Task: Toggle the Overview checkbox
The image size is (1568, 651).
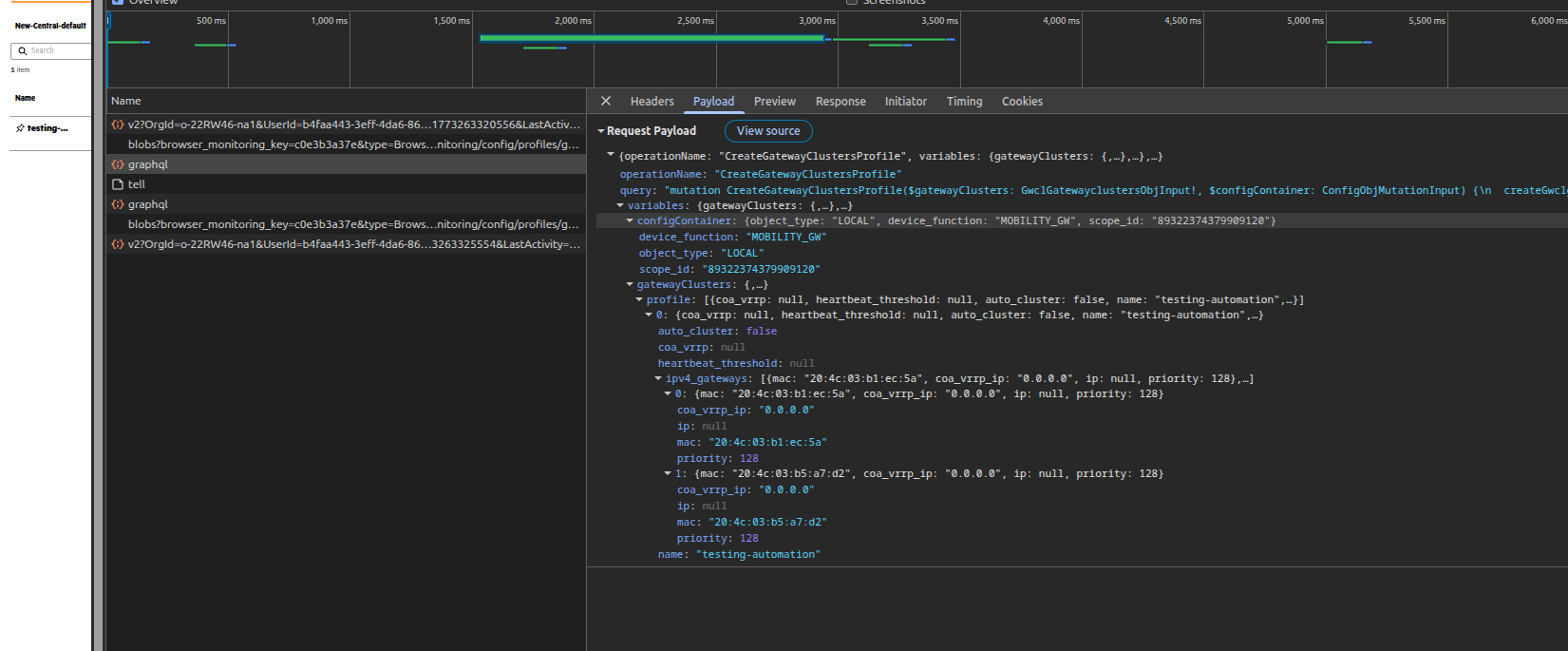Action: (118, 2)
